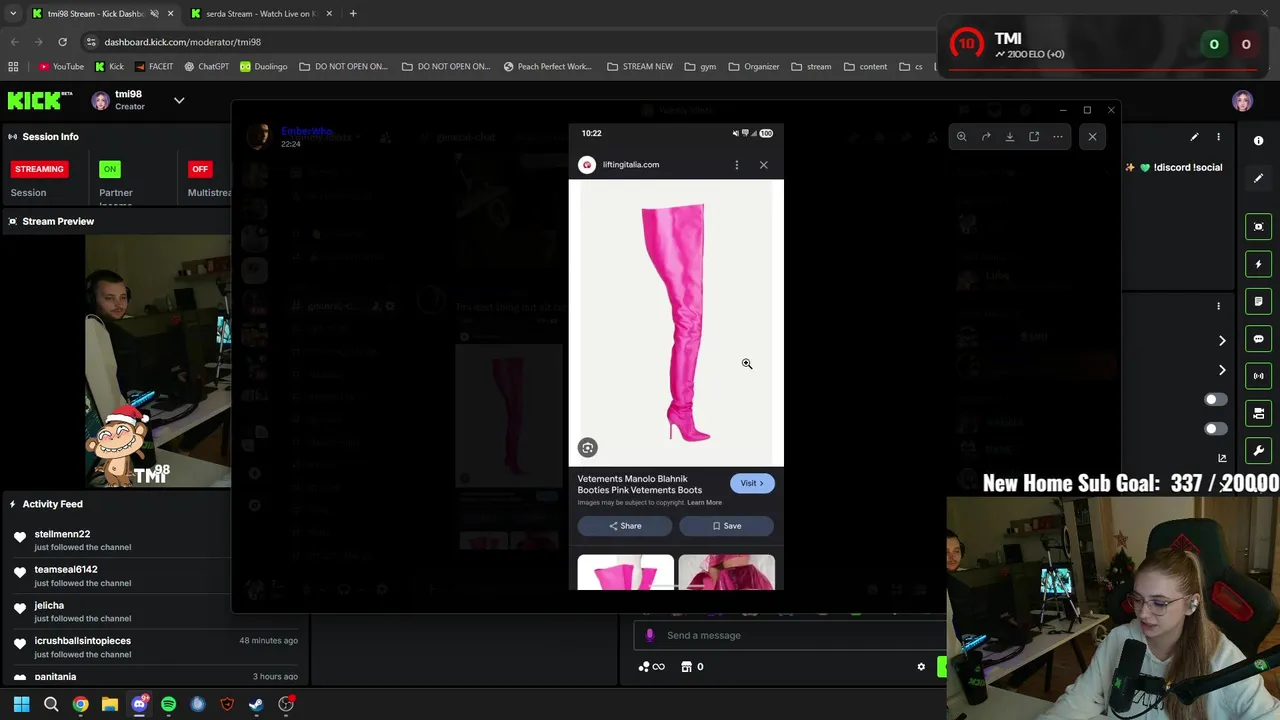Open a new browser tab with the plus button
The height and width of the screenshot is (720, 1280).
tap(353, 14)
